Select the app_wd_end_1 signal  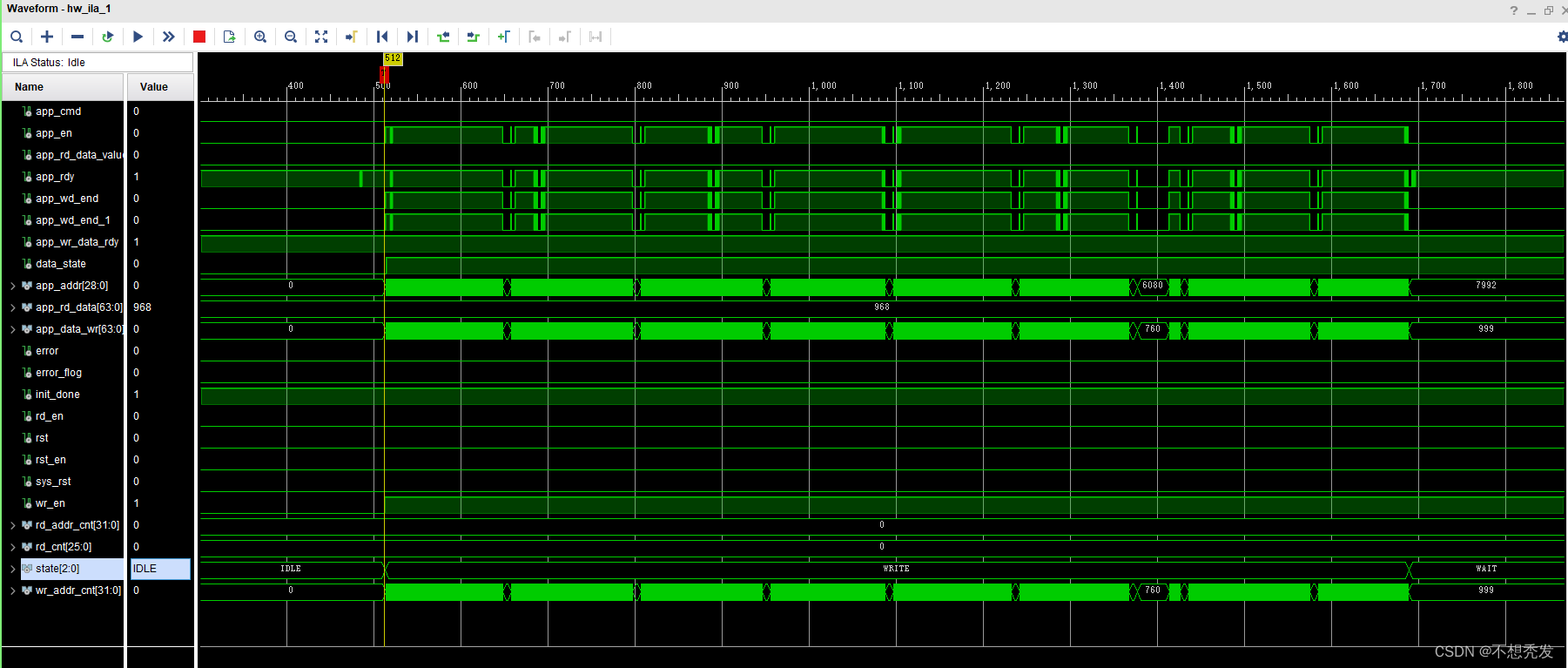click(x=73, y=220)
